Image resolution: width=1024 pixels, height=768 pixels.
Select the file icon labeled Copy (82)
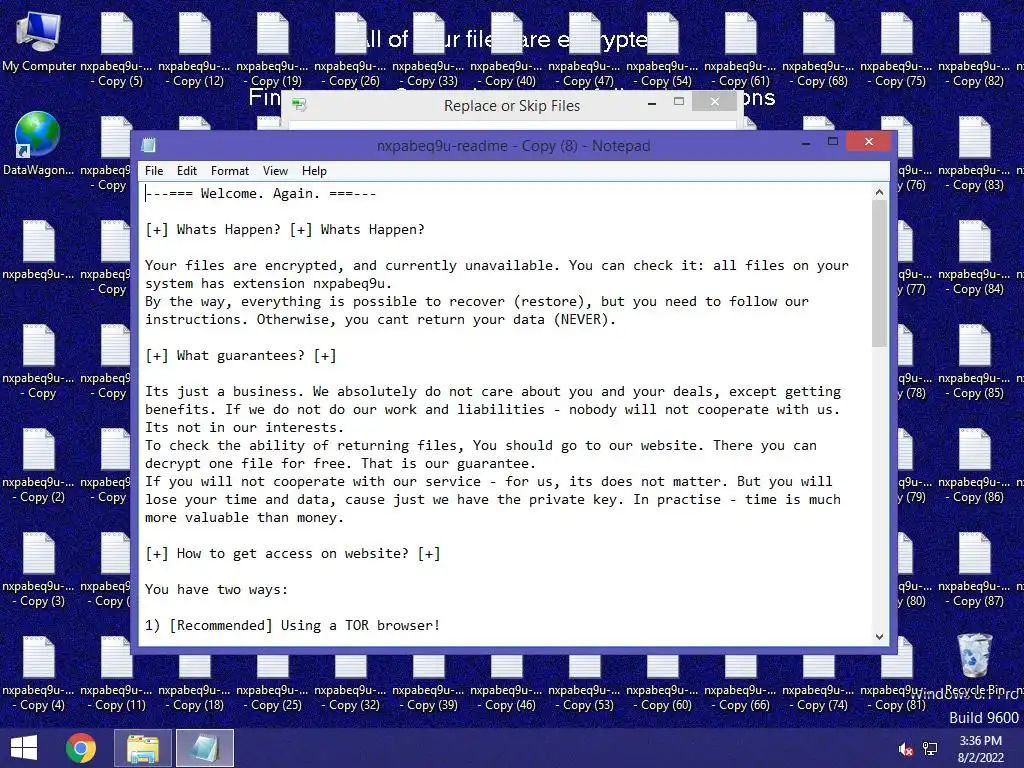click(x=974, y=50)
